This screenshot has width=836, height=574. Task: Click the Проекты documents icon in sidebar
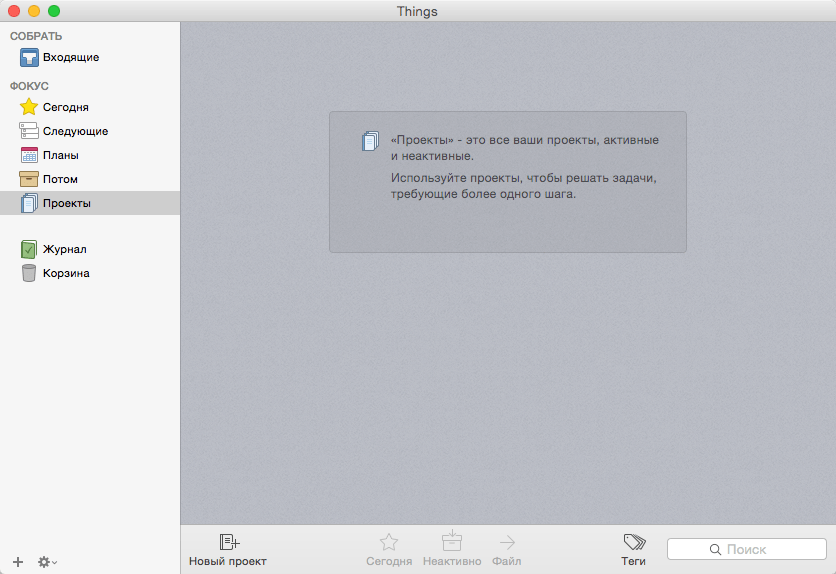(29, 203)
